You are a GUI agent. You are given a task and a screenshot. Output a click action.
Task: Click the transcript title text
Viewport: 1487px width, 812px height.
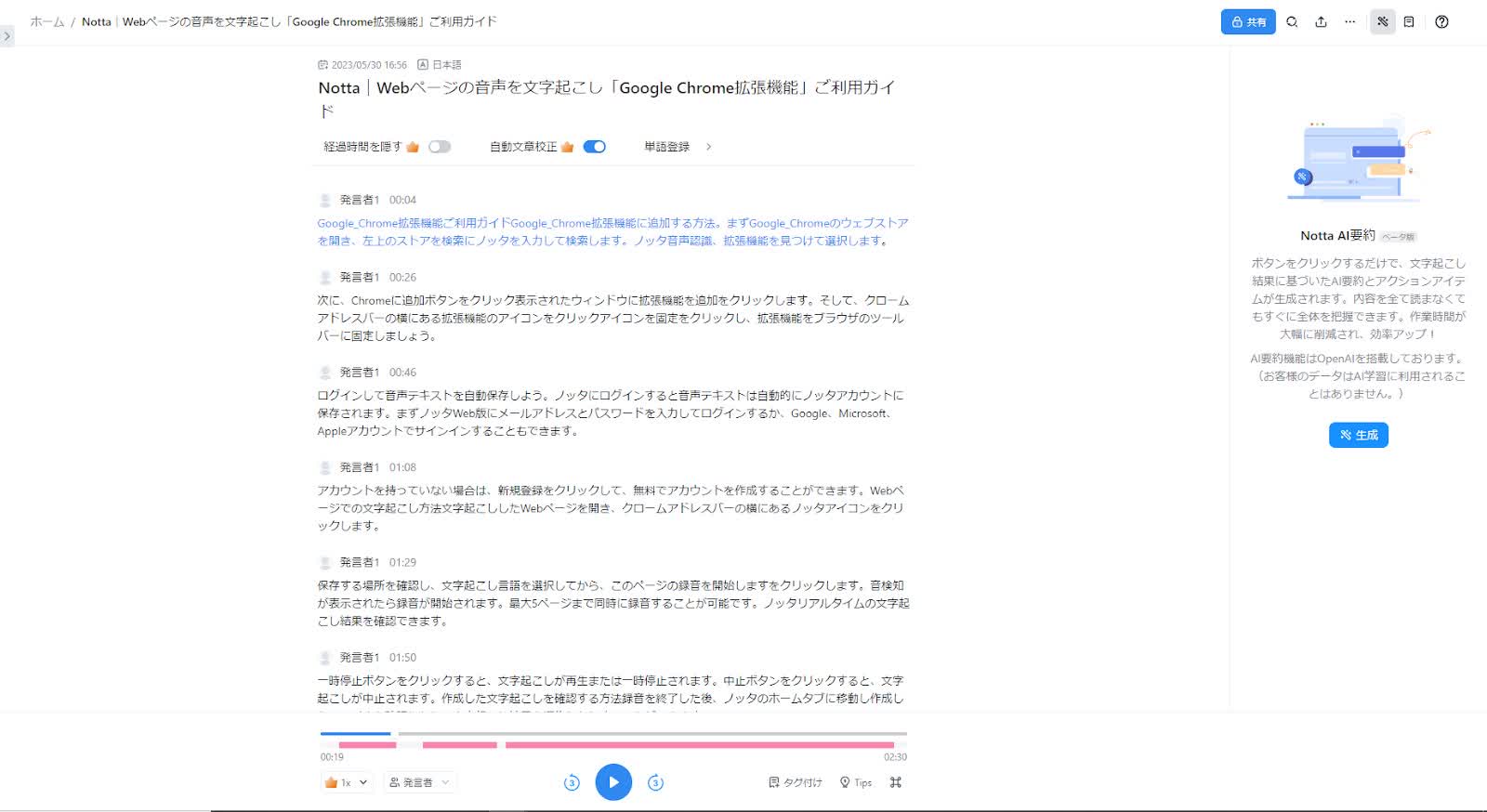click(x=606, y=98)
